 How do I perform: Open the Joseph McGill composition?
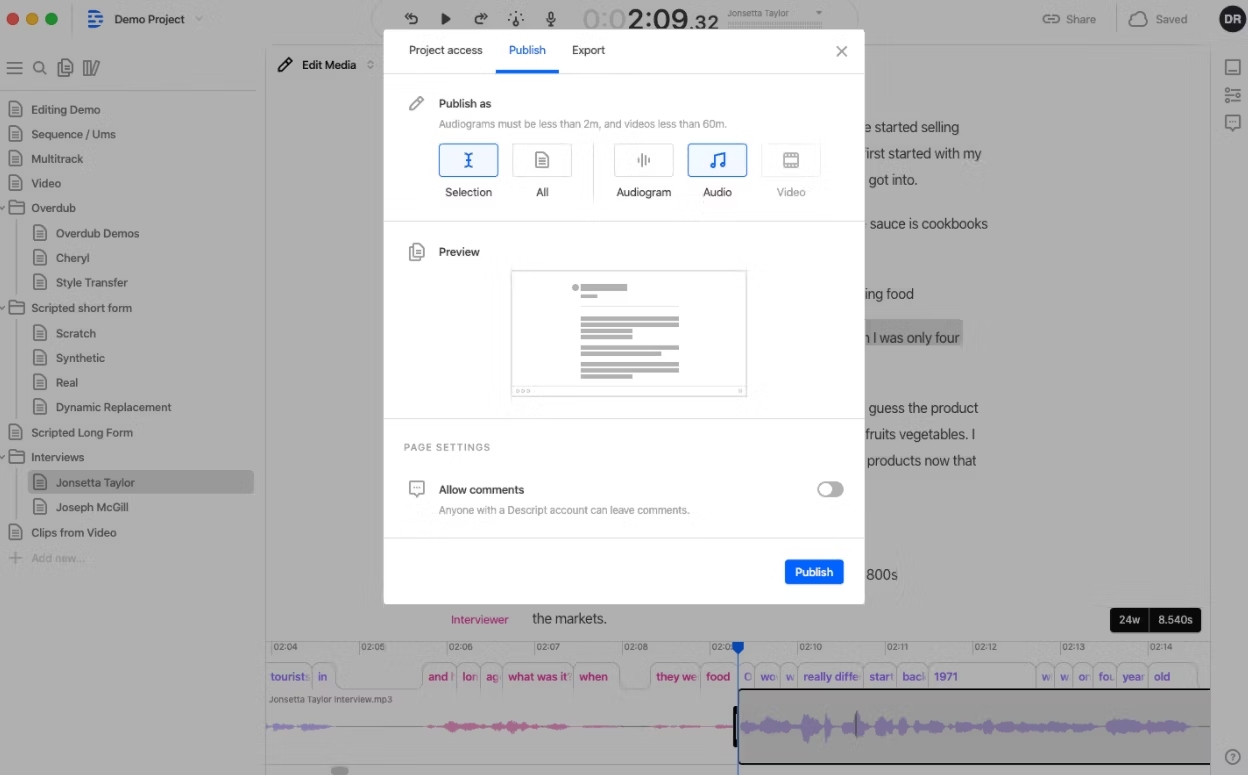click(92, 507)
